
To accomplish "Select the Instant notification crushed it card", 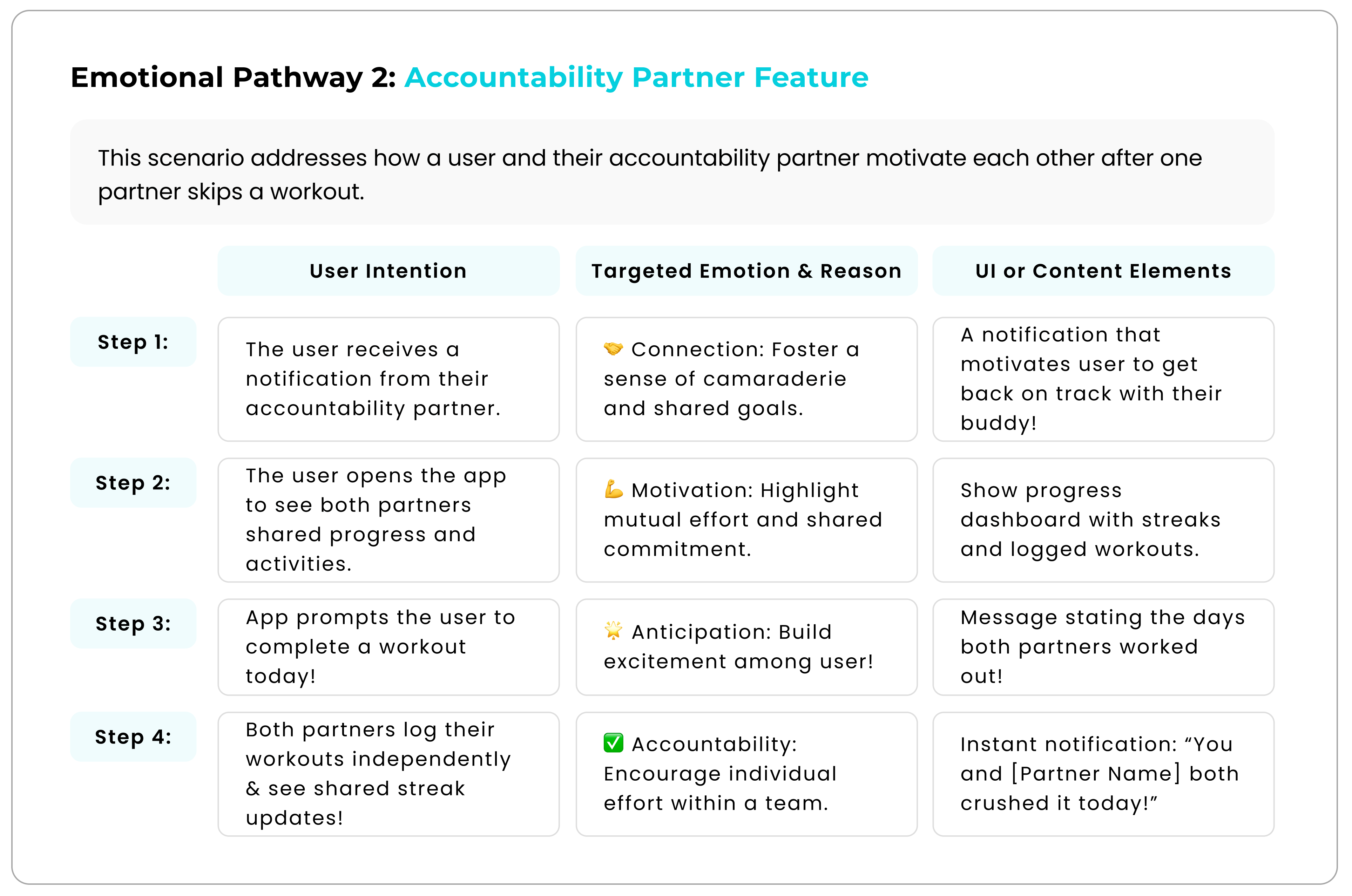I will (1103, 774).
